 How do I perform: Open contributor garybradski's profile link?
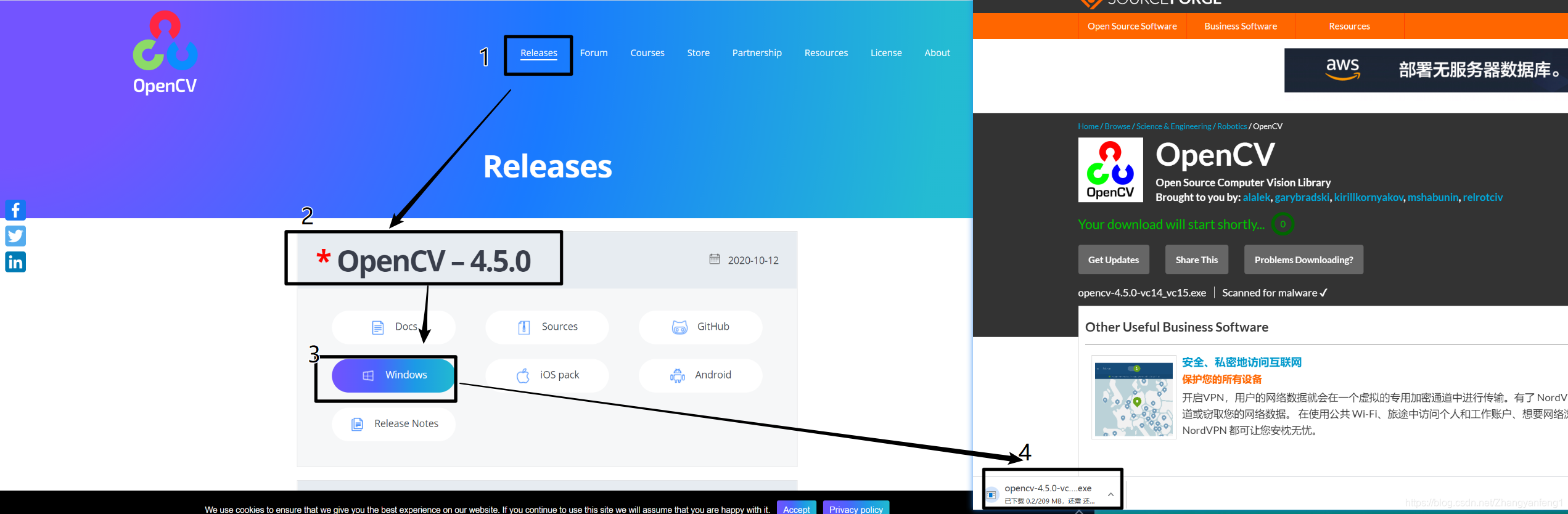click(x=1302, y=197)
